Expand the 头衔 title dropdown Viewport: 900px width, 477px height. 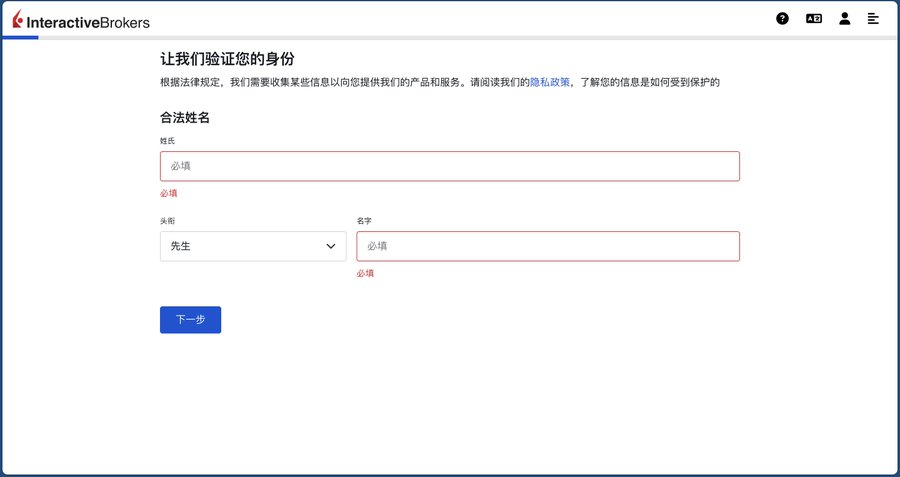tap(253, 246)
